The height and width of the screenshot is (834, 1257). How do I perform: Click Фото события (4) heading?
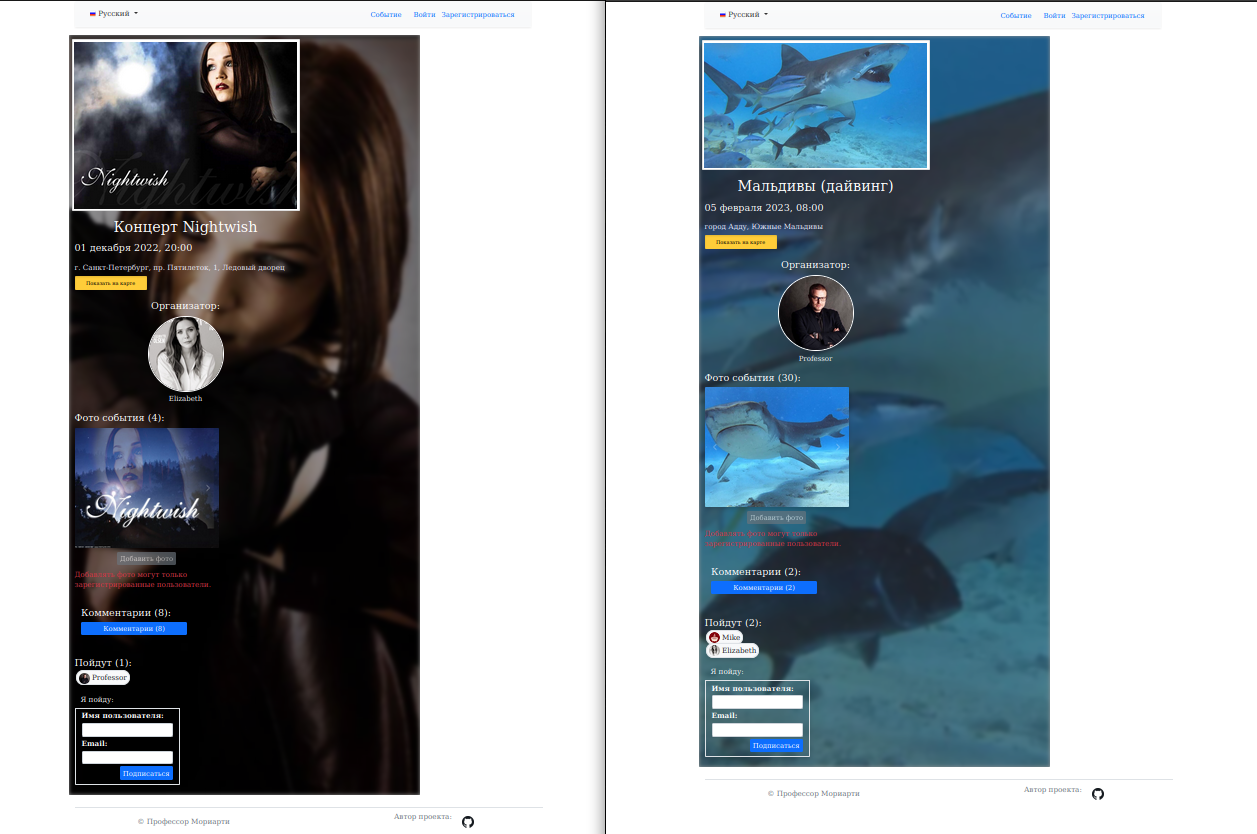120,418
